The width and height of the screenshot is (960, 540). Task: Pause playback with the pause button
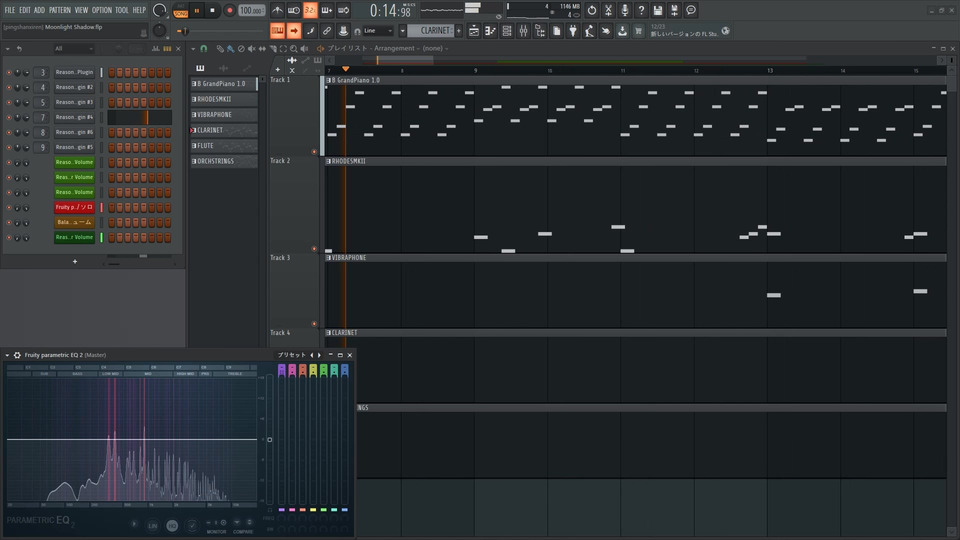tap(197, 10)
